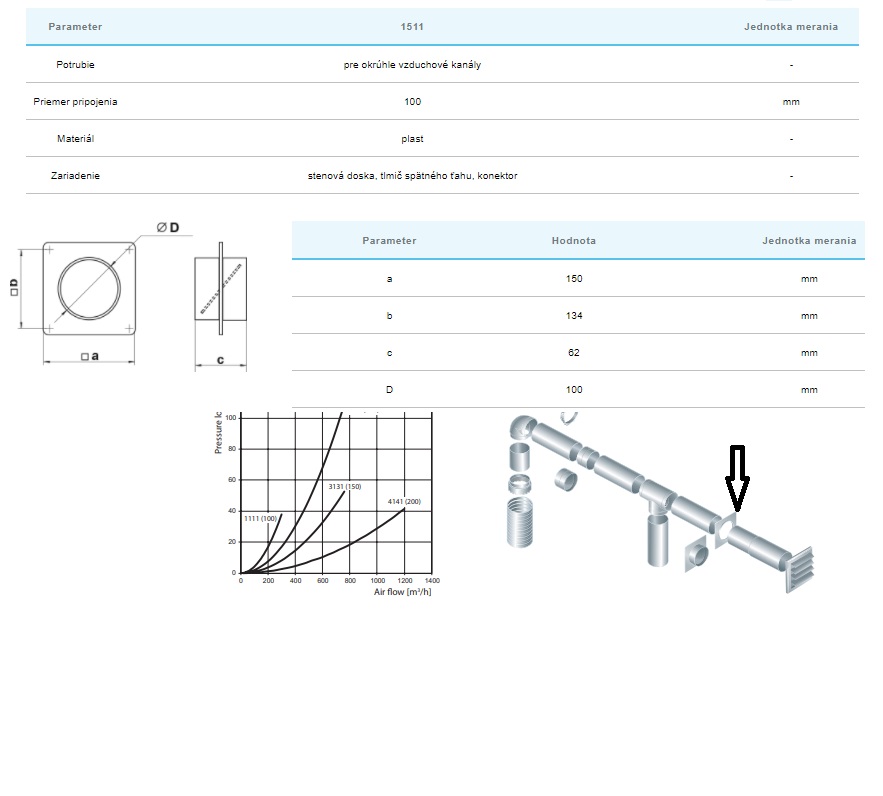The width and height of the screenshot is (883, 796).
Task: Click the 1511 column header
Action: click(413, 27)
